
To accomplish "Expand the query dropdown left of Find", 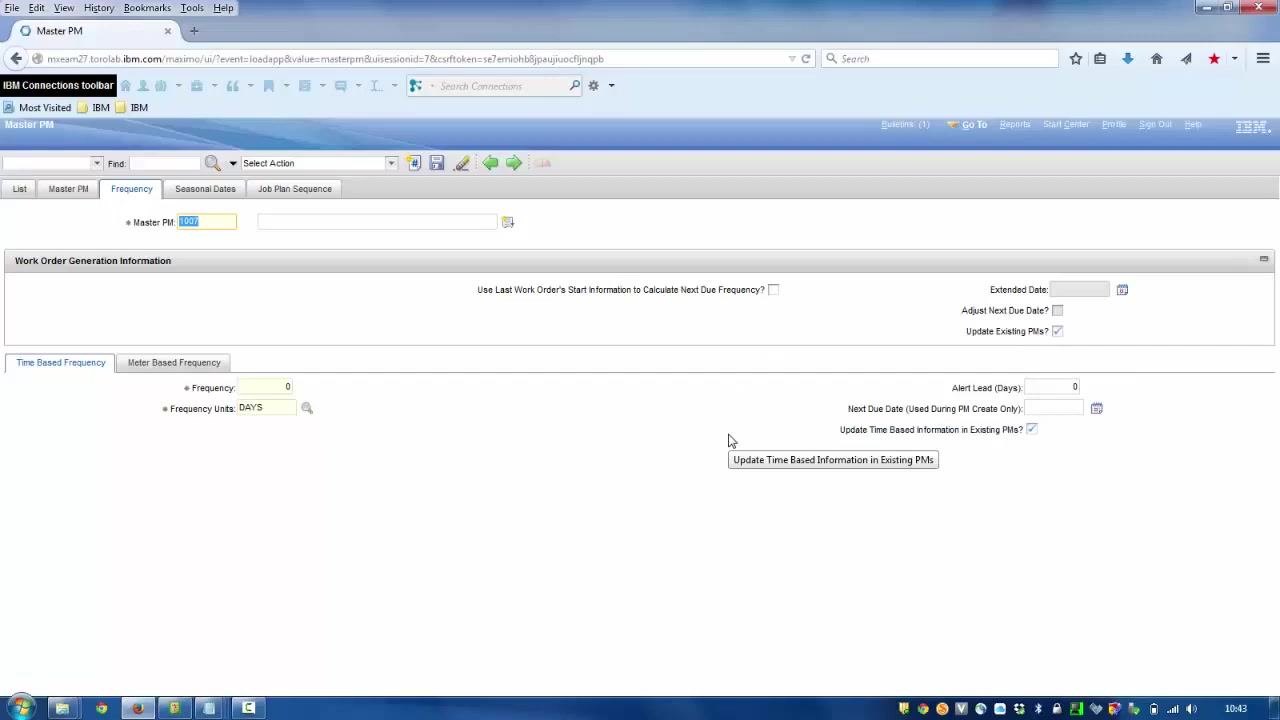I will coord(97,163).
